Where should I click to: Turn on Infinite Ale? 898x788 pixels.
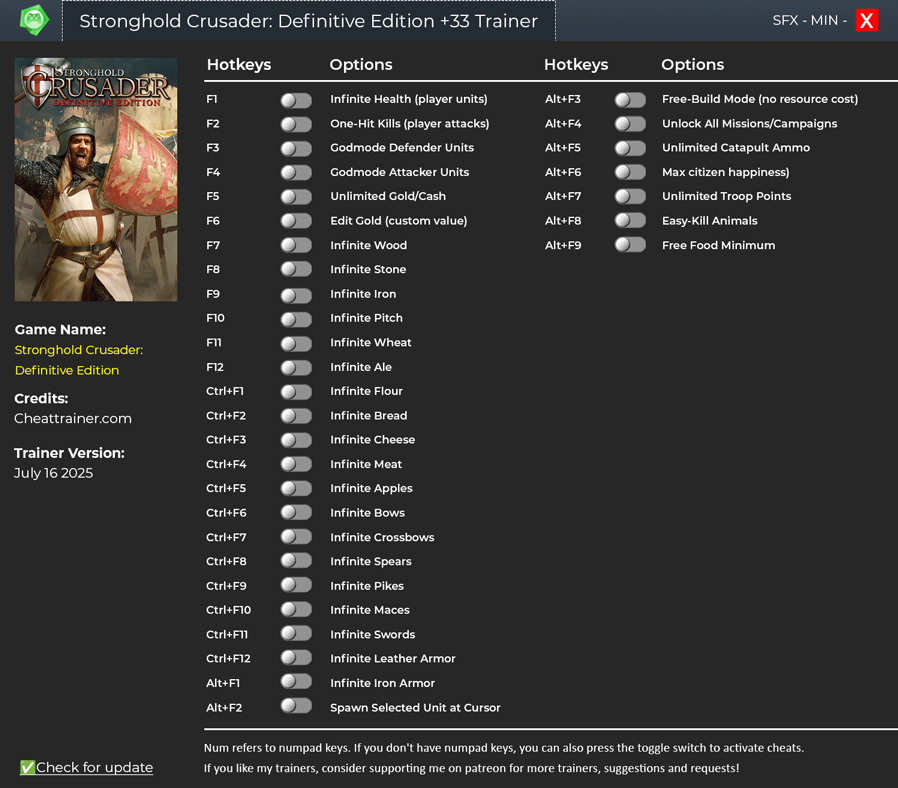click(296, 368)
